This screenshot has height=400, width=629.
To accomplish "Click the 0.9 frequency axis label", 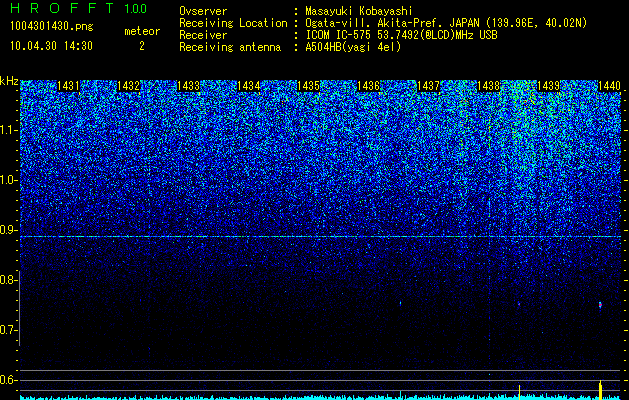I will [8, 230].
